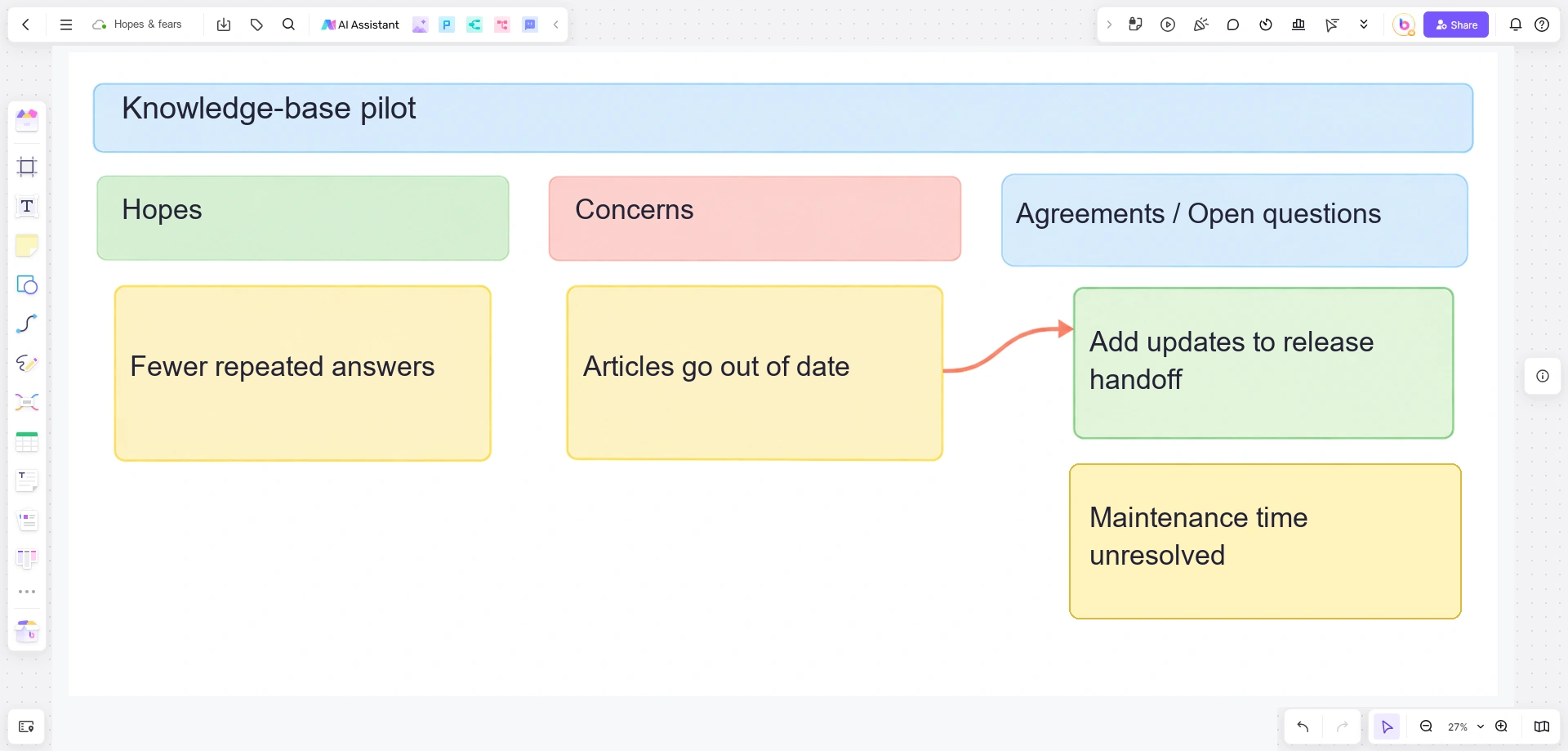Click the blue AI chat bubble icon
The width and height of the screenshot is (1568, 751).
[x=530, y=25]
